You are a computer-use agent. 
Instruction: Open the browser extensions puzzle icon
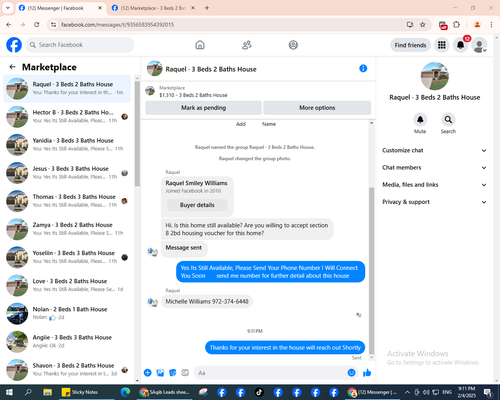457,24
